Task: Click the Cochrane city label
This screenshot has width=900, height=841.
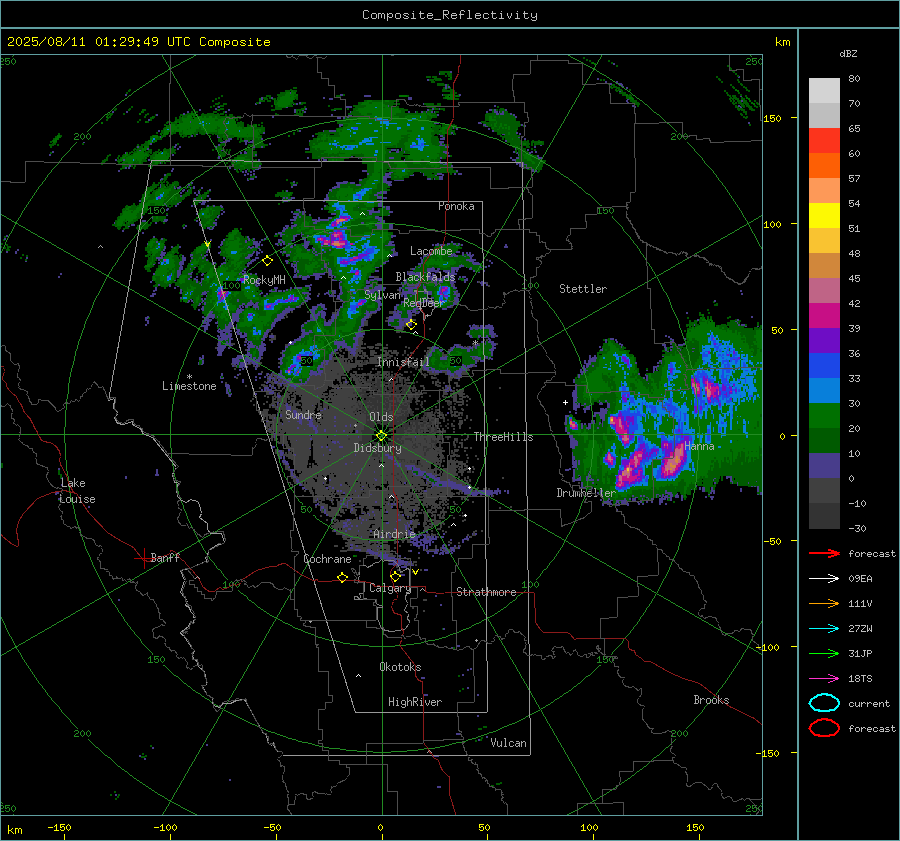Action: click(x=327, y=559)
